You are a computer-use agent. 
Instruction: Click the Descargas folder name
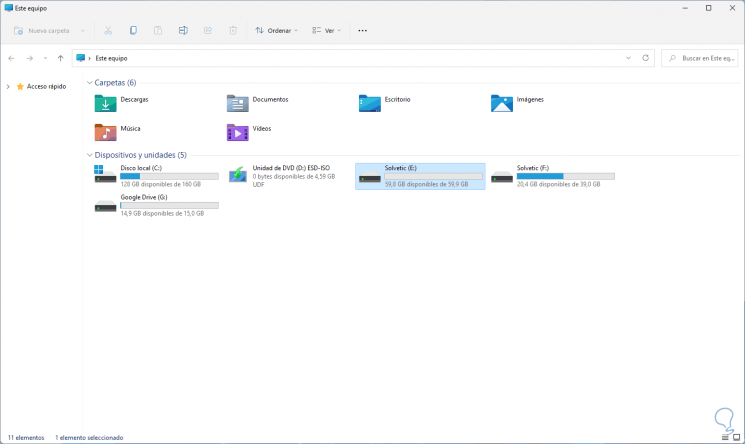pyautogui.click(x=134, y=99)
